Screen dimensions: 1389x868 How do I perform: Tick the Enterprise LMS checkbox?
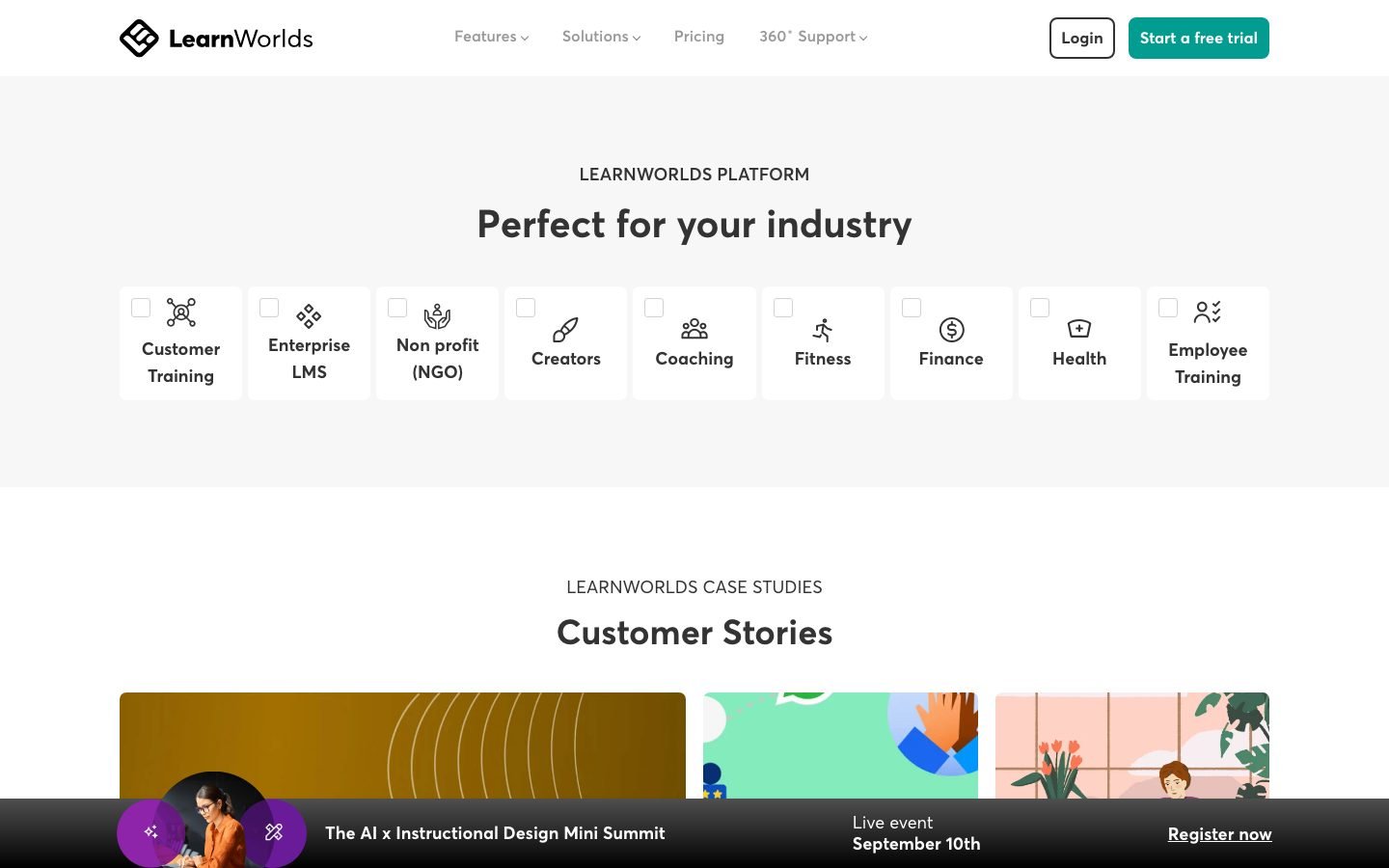pyautogui.click(x=269, y=308)
